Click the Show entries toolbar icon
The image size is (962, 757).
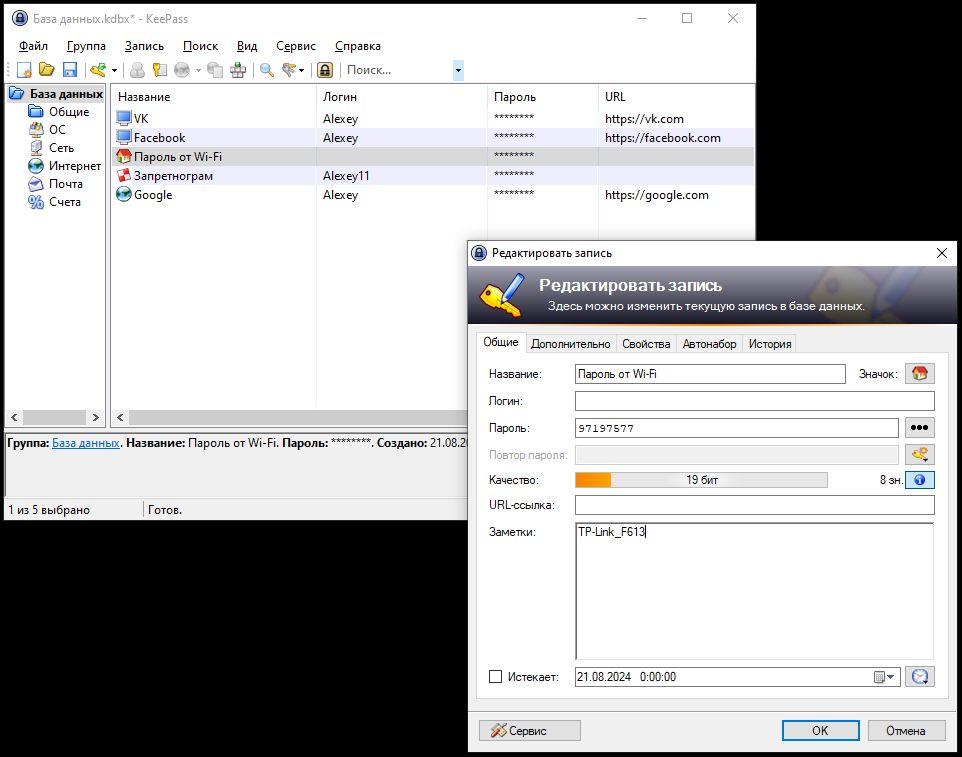(x=289, y=70)
